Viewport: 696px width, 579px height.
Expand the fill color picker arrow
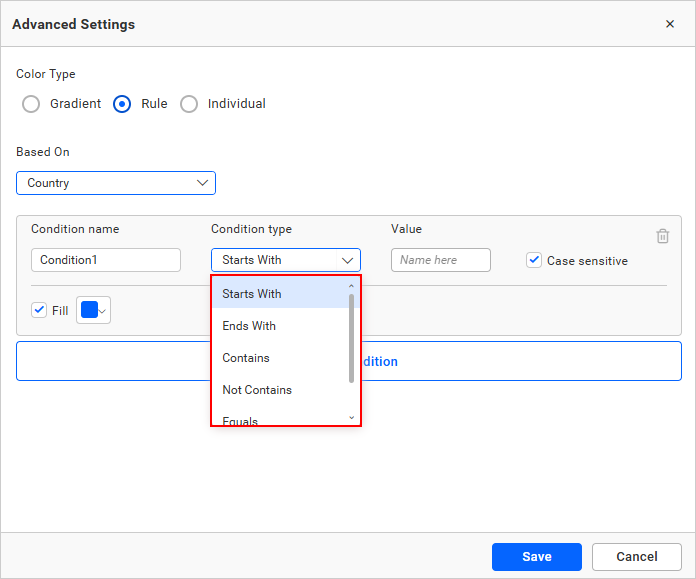(x=103, y=311)
